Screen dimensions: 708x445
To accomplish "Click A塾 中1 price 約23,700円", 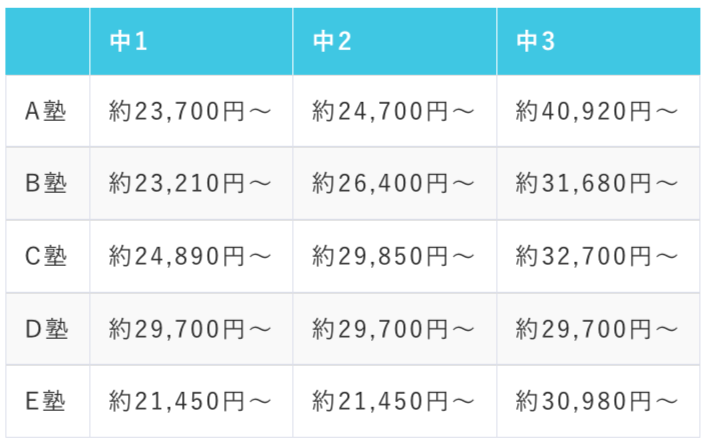I will (190, 111).
